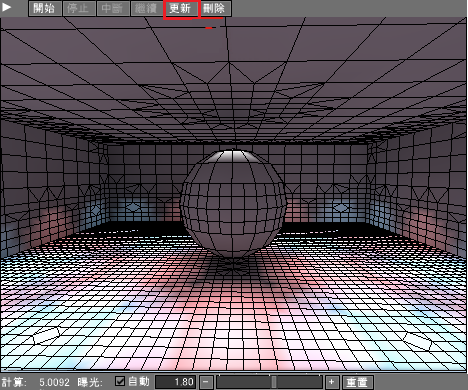Click the 中斷 (Interrupt) button
This screenshot has width=468, height=390.
(x=113, y=8)
